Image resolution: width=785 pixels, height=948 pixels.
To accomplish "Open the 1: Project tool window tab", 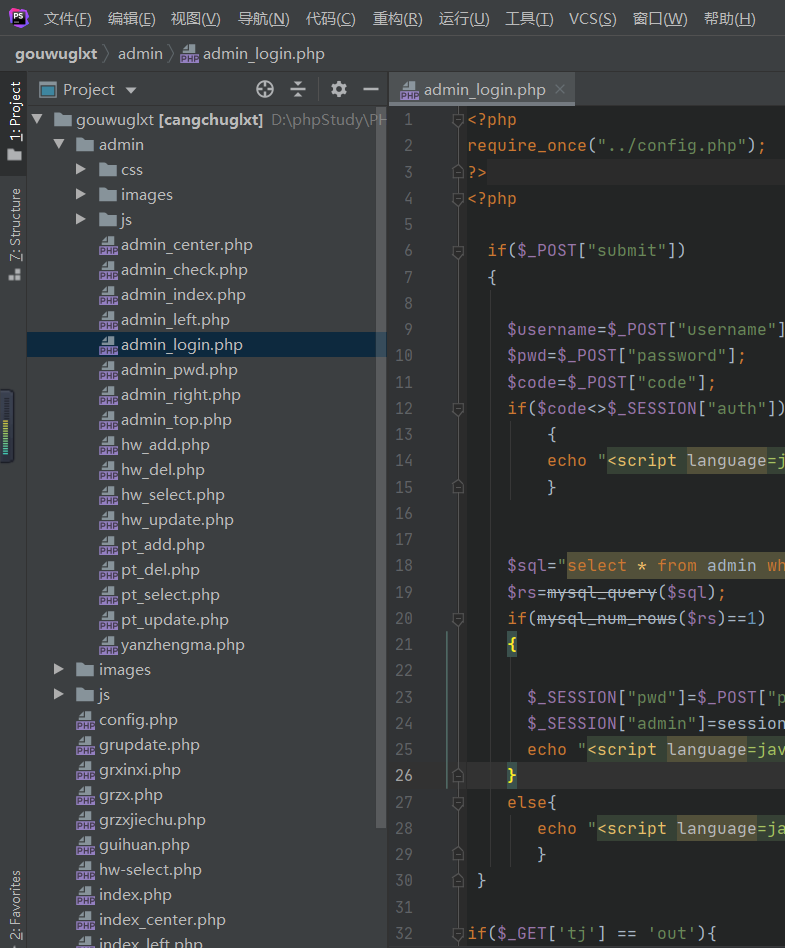I will [14, 121].
